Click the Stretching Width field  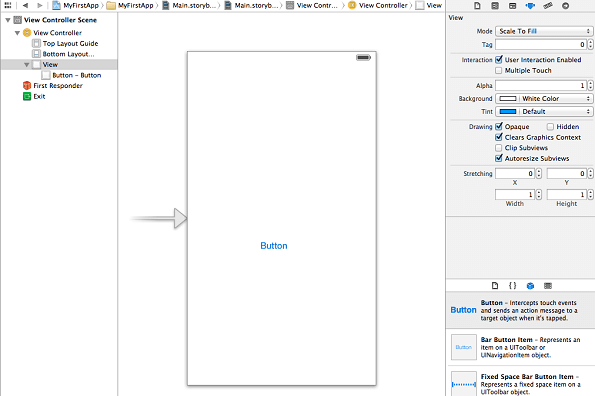515,195
